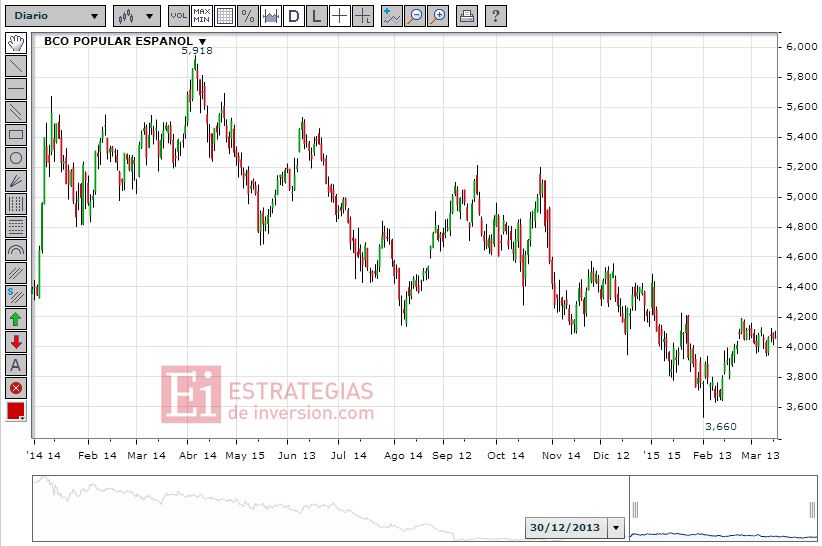Select the arcs drawing tool

pyautogui.click(x=16, y=250)
